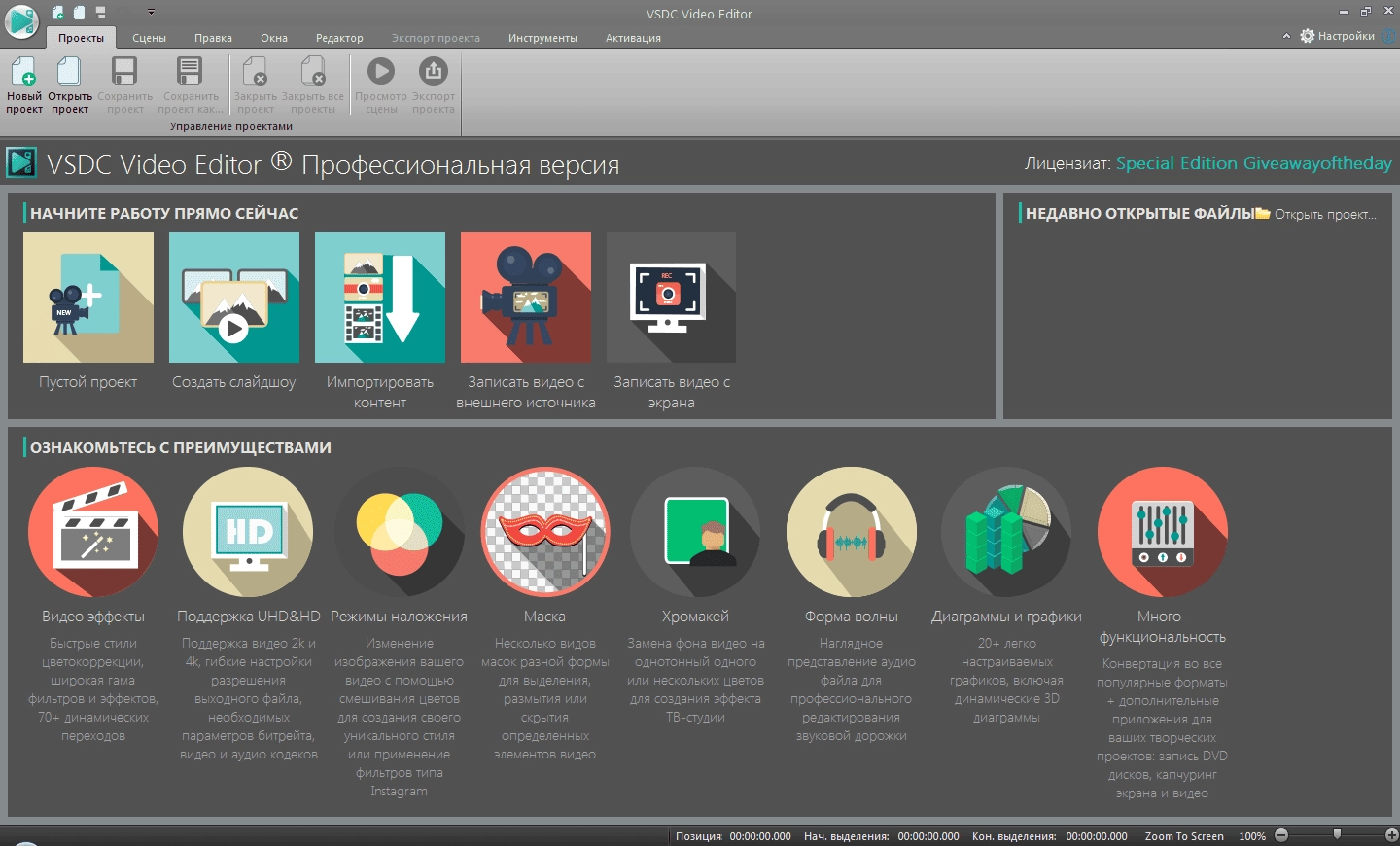Click the Zoom To Screen button
The image size is (1400, 846).
click(x=1184, y=836)
